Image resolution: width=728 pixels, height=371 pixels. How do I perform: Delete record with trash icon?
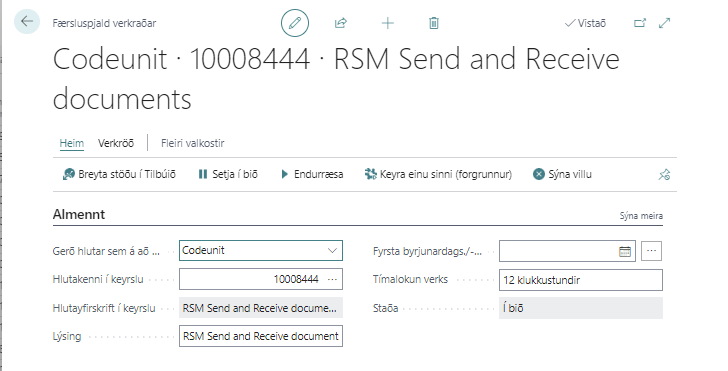click(434, 23)
